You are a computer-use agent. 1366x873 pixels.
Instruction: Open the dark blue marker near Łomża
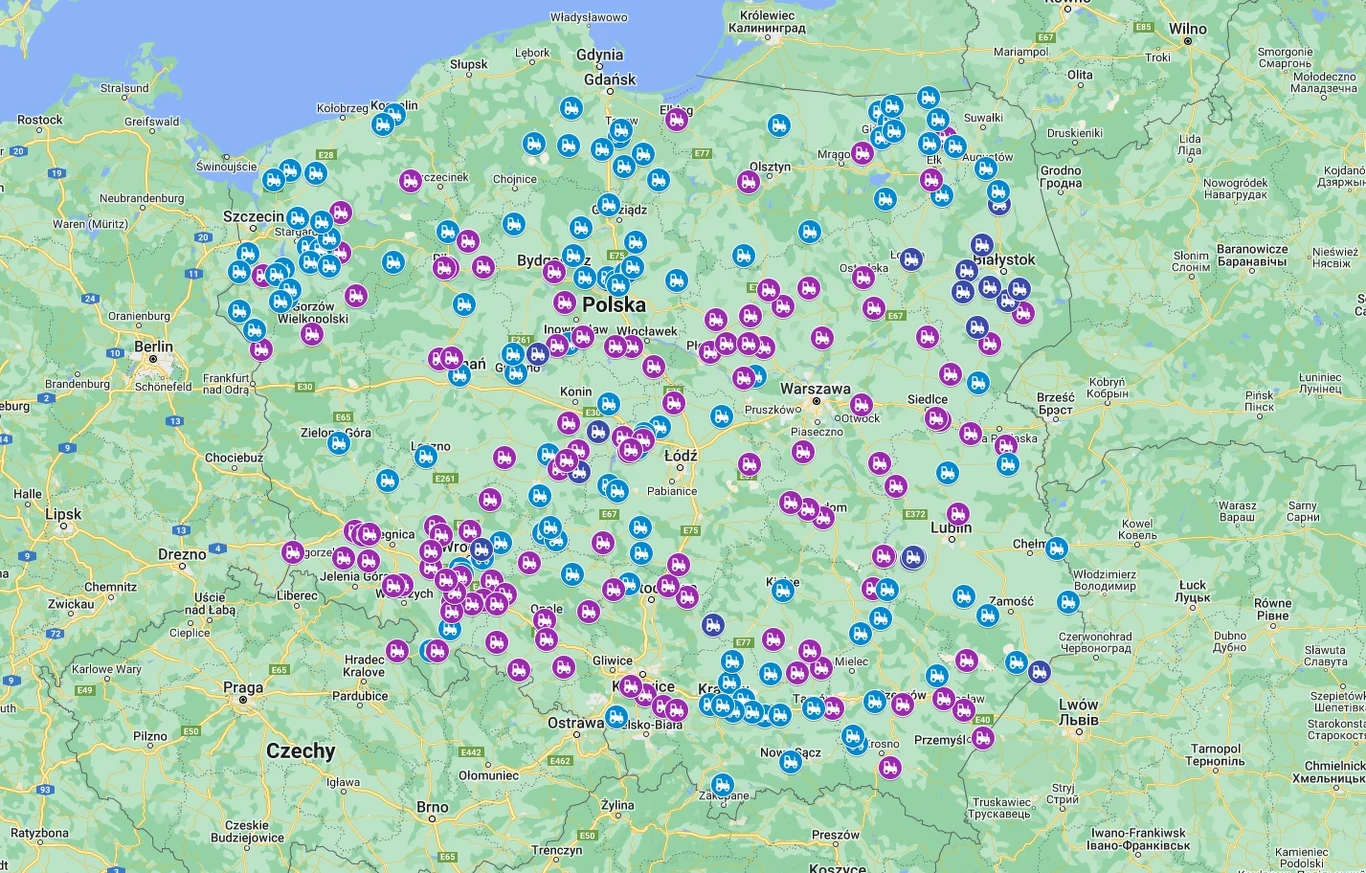point(910,259)
